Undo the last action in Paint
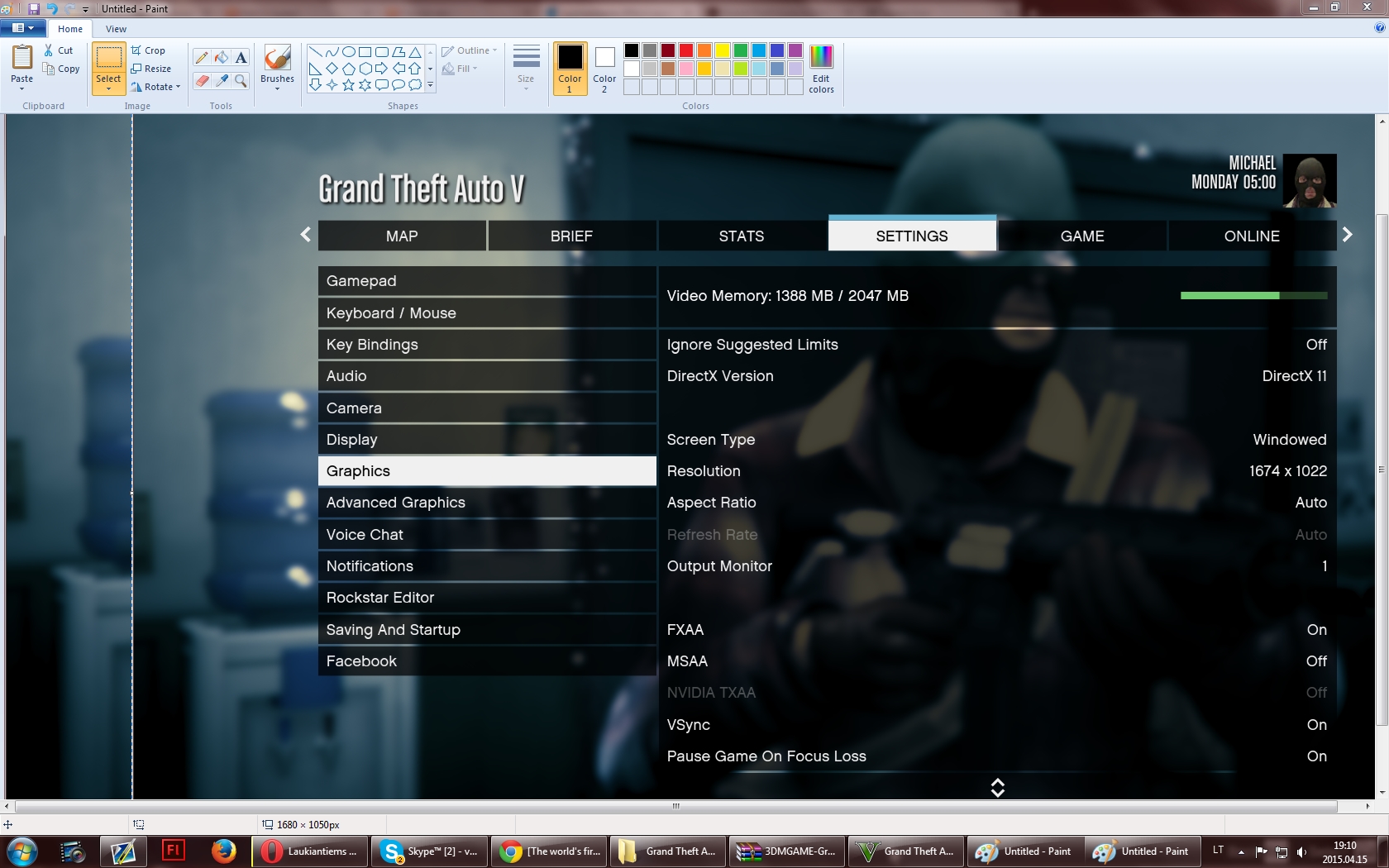Screen dimensions: 1389x868 (51, 8)
